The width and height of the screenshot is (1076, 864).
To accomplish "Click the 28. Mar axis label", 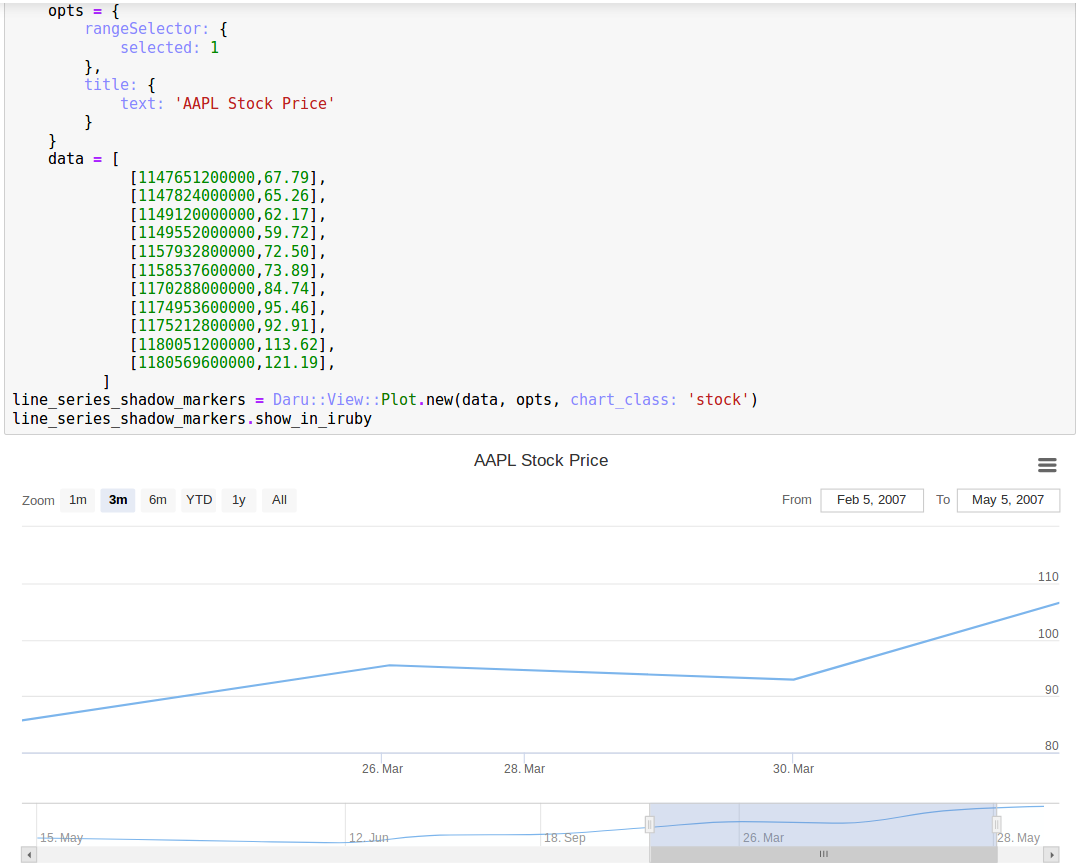I will point(524,769).
